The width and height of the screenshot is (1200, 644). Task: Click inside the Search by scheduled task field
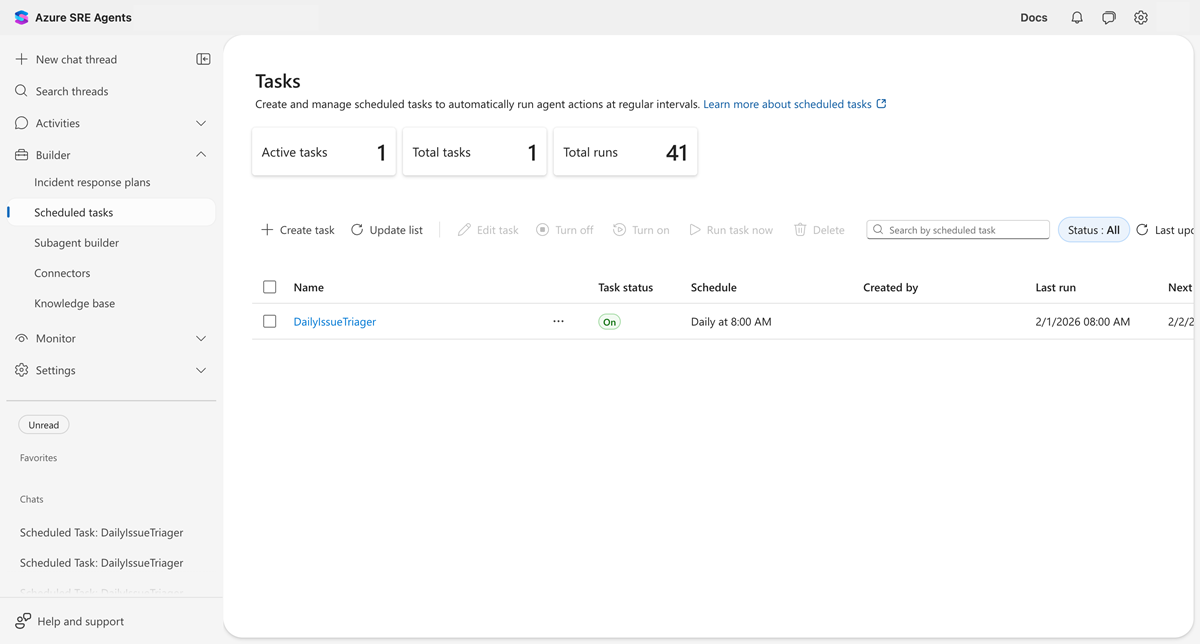click(x=957, y=229)
